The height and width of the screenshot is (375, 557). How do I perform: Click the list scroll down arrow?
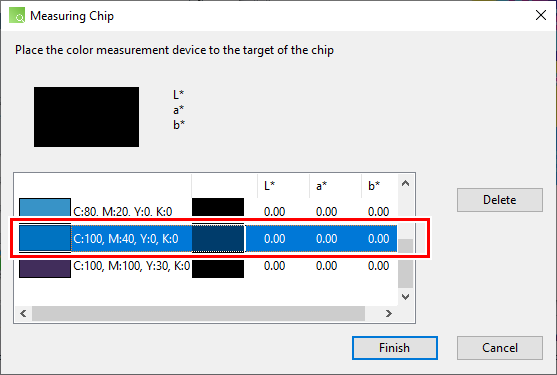(405, 297)
